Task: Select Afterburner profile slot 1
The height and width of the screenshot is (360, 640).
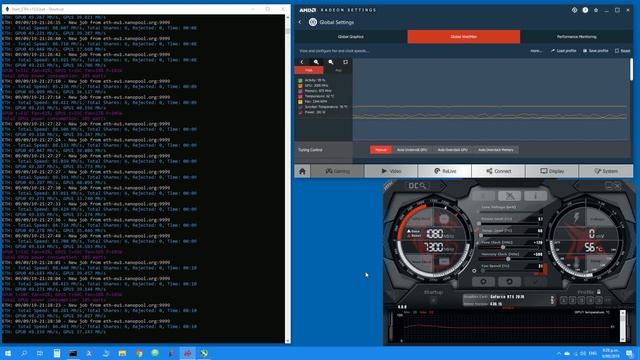Action: point(563,300)
